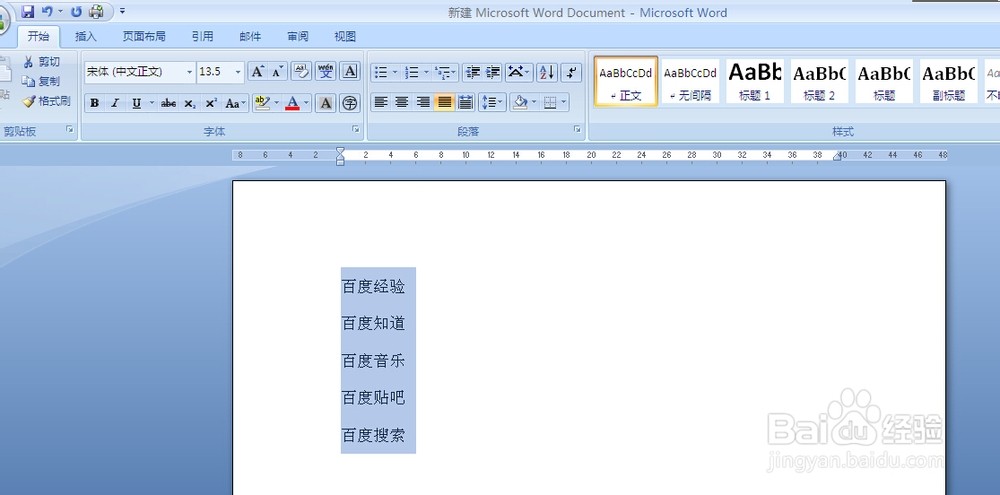Toggle bold formatting

(x=94, y=103)
